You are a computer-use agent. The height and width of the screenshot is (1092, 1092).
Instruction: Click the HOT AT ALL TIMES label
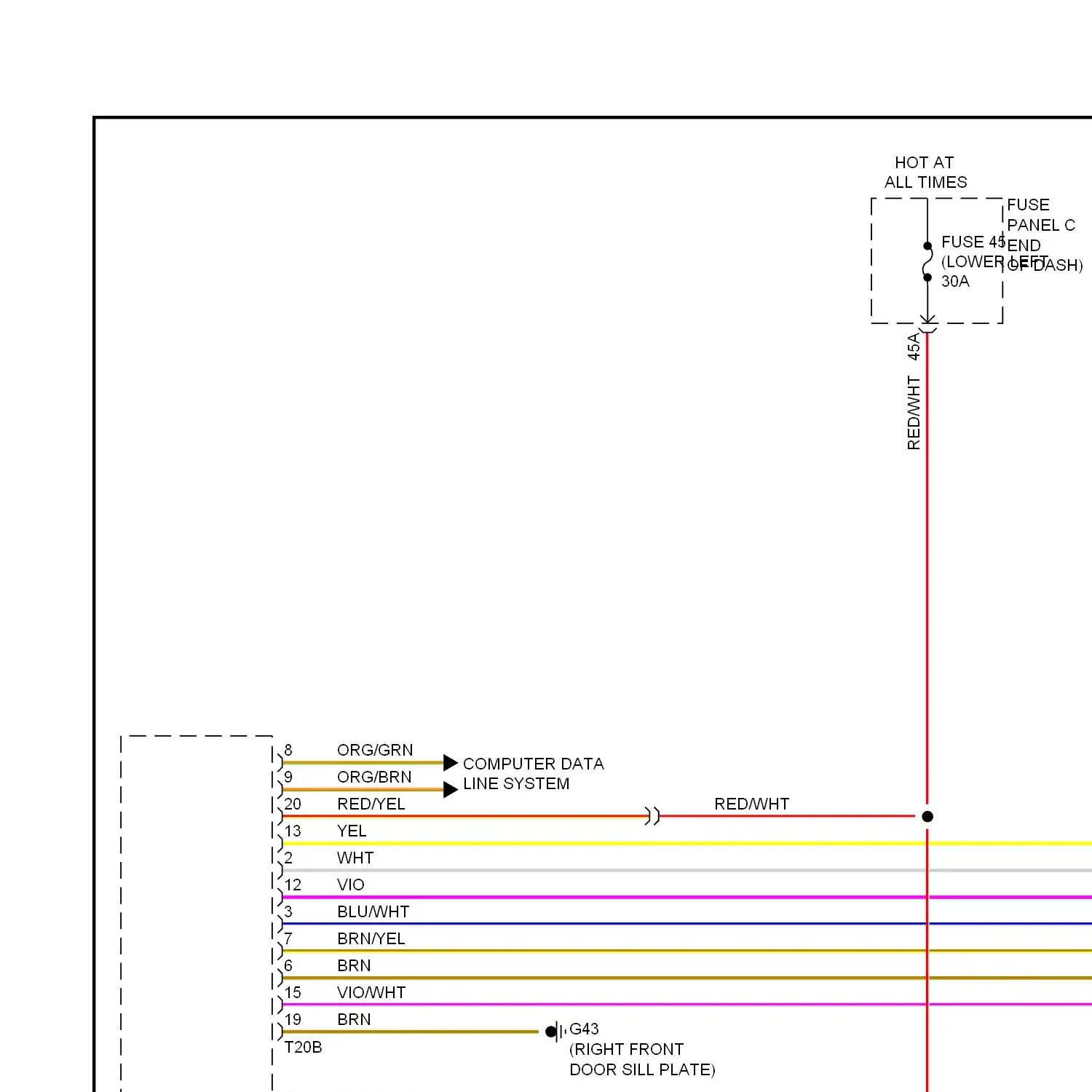(925, 173)
